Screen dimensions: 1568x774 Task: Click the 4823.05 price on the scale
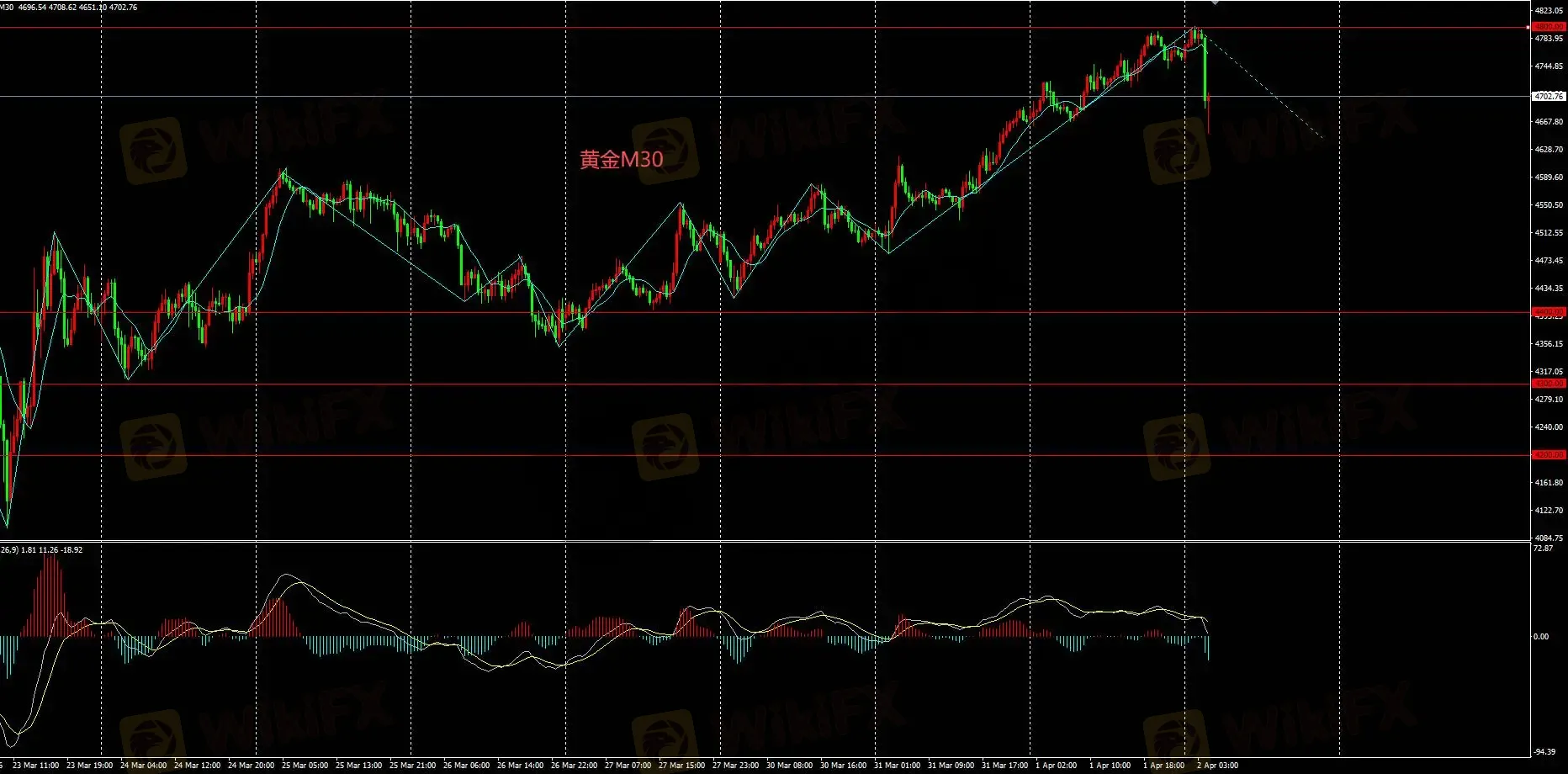(1549, 11)
